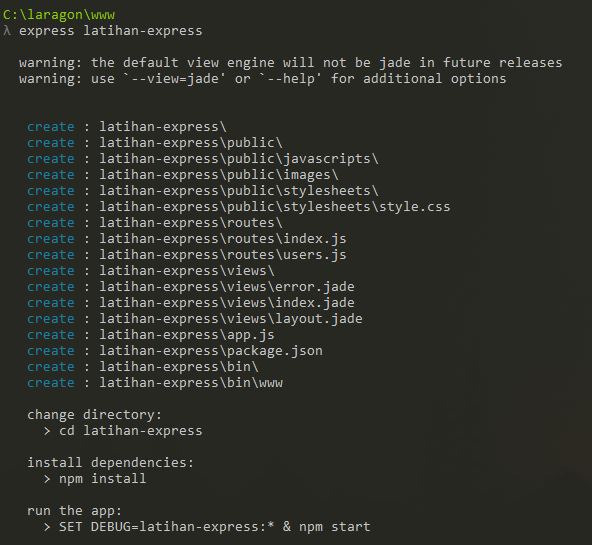Click the 'run the app:' heading
This screenshot has width=592, height=545.
[74, 511]
